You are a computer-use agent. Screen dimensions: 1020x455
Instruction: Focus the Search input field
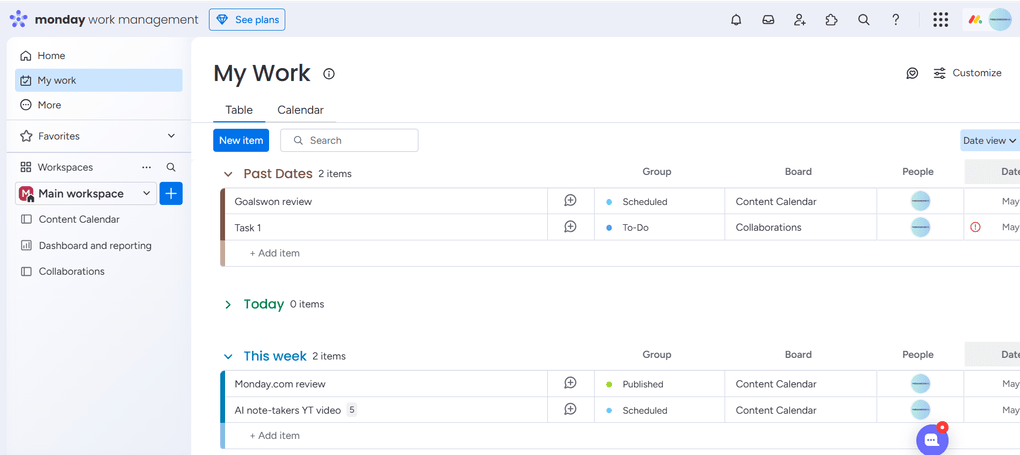(x=349, y=140)
